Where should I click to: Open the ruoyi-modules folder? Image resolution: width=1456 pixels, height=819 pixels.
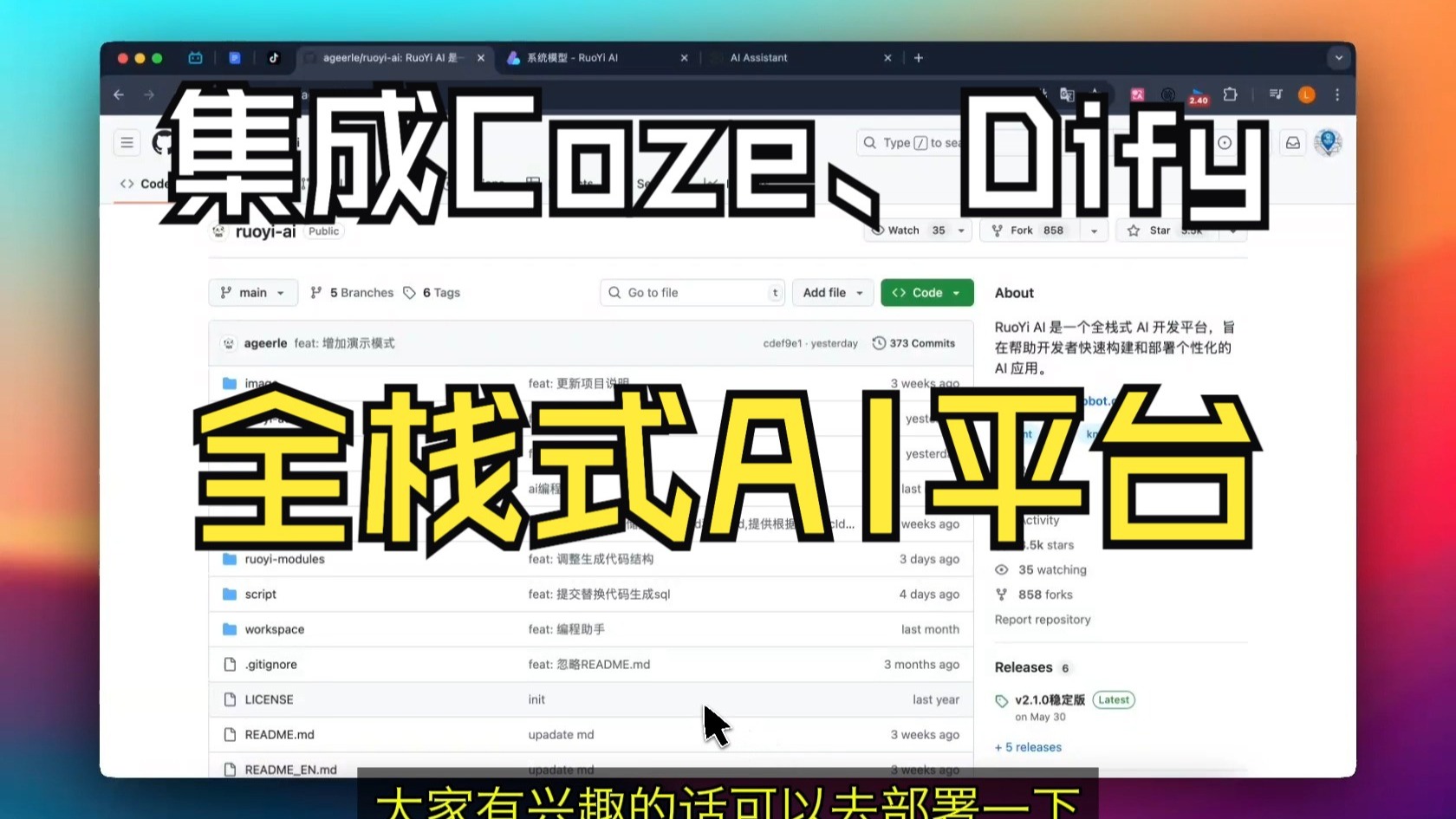285,559
